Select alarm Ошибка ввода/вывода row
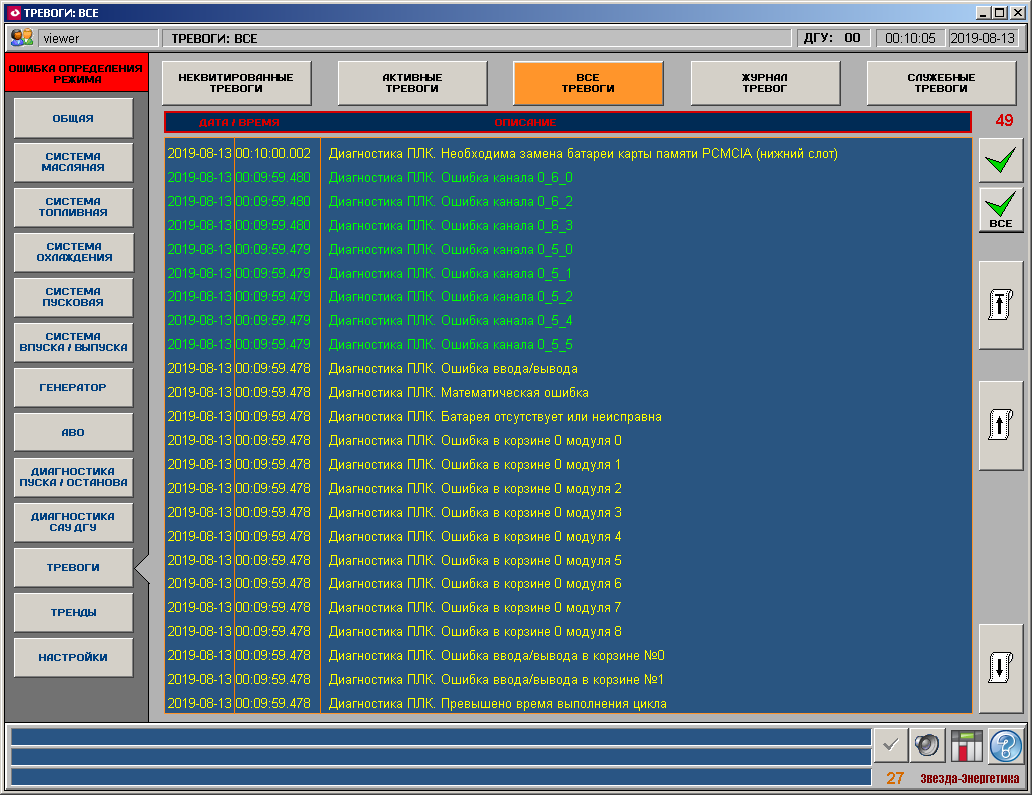Image resolution: width=1032 pixels, height=795 pixels. 568,369
